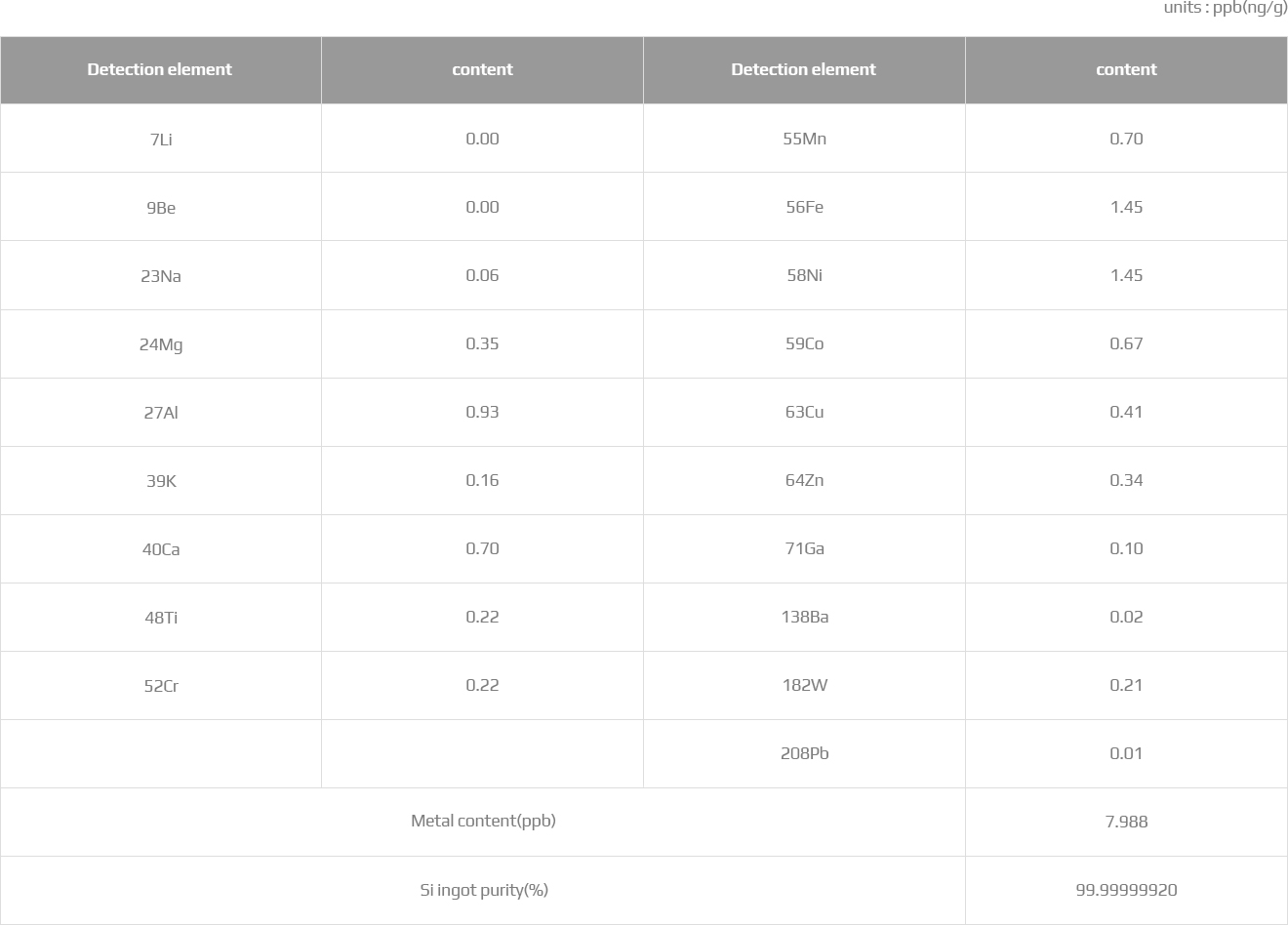Select the 52Cr element cell
The width and height of the screenshot is (1288, 925).
click(160, 685)
